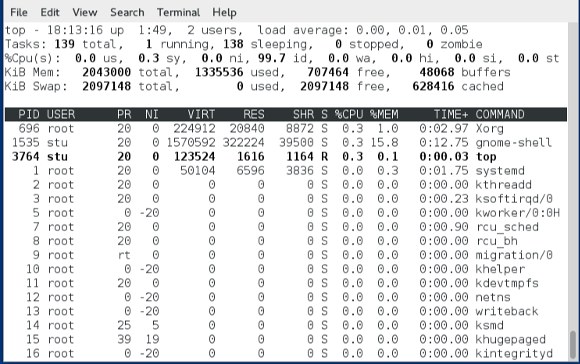The height and width of the screenshot is (364, 580).
Task: Click the KiB Mem total value
Action: [x=107, y=72]
